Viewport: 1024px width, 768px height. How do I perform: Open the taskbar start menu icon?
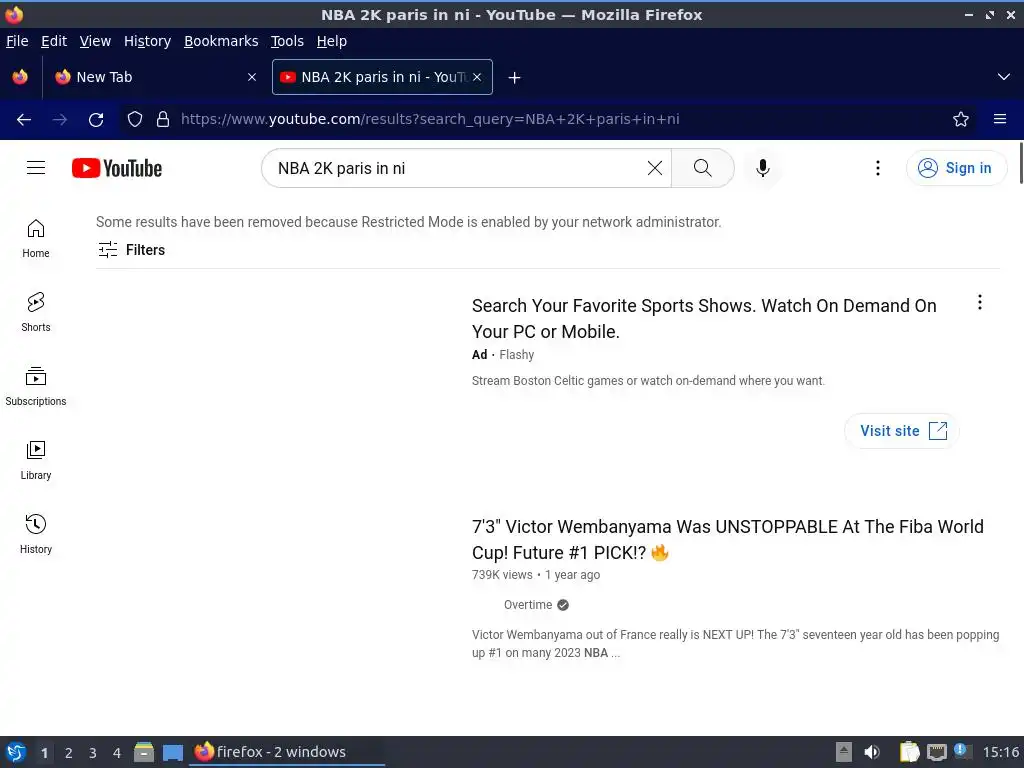pyautogui.click(x=16, y=752)
